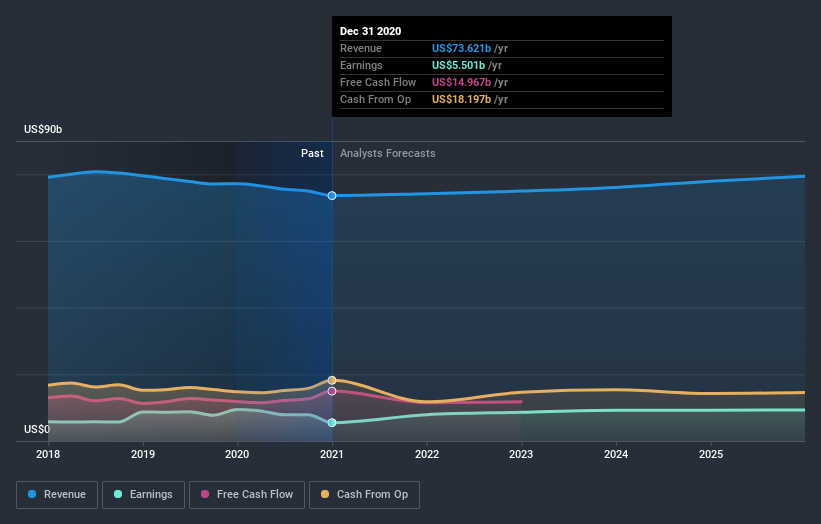This screenshot has height=524, width=821.
Task: Select the Free Cash Flow data point at 2021
Action: [x=332, y=391]
